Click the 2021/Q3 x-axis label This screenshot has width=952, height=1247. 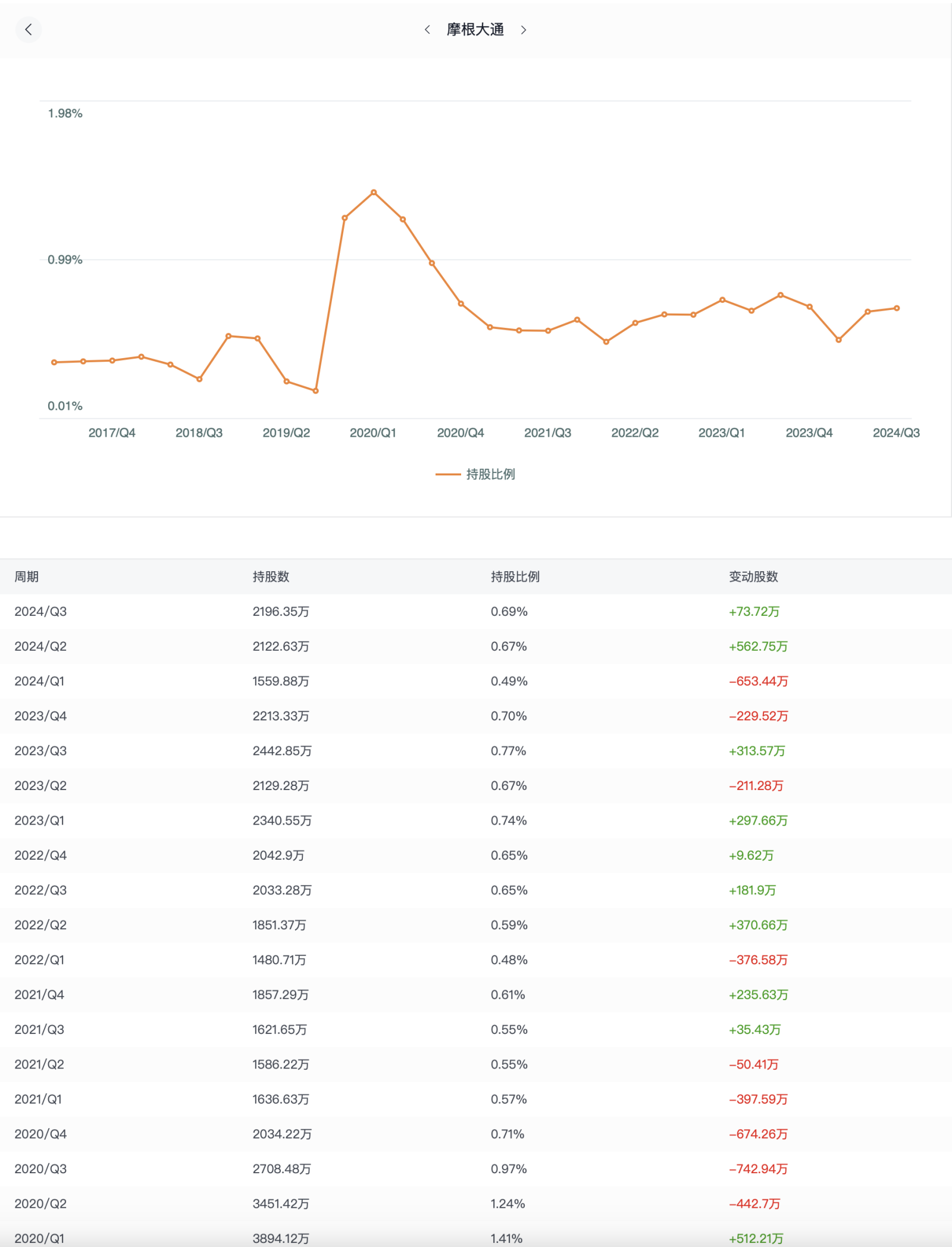[547, 433]
